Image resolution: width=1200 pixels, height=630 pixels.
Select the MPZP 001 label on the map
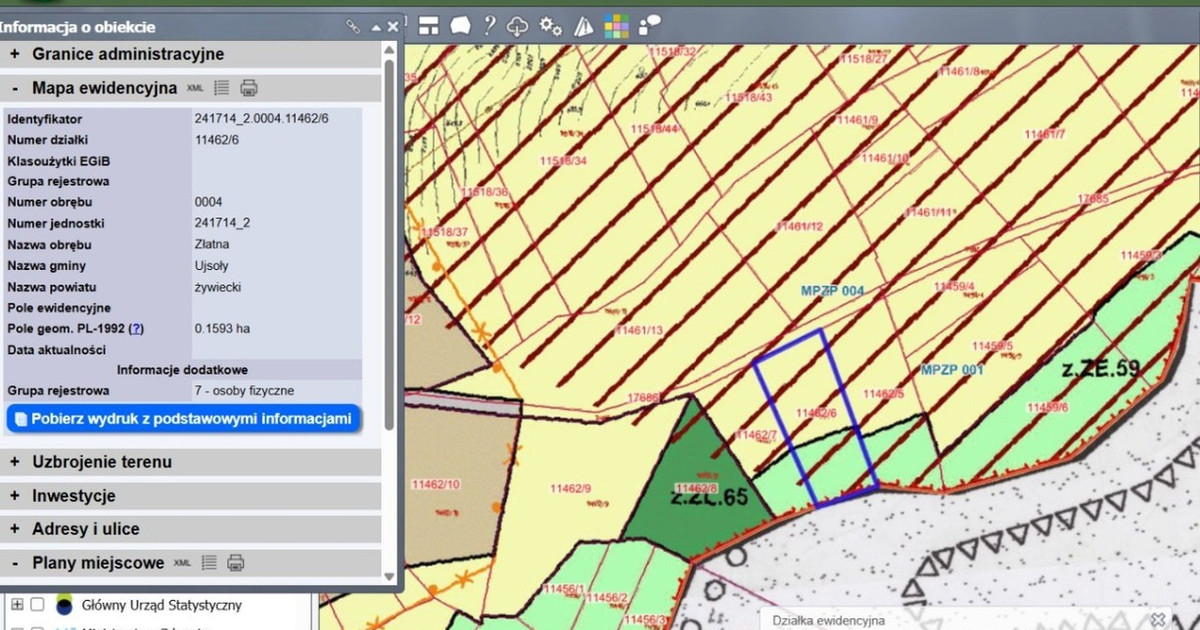click(952, 369)
